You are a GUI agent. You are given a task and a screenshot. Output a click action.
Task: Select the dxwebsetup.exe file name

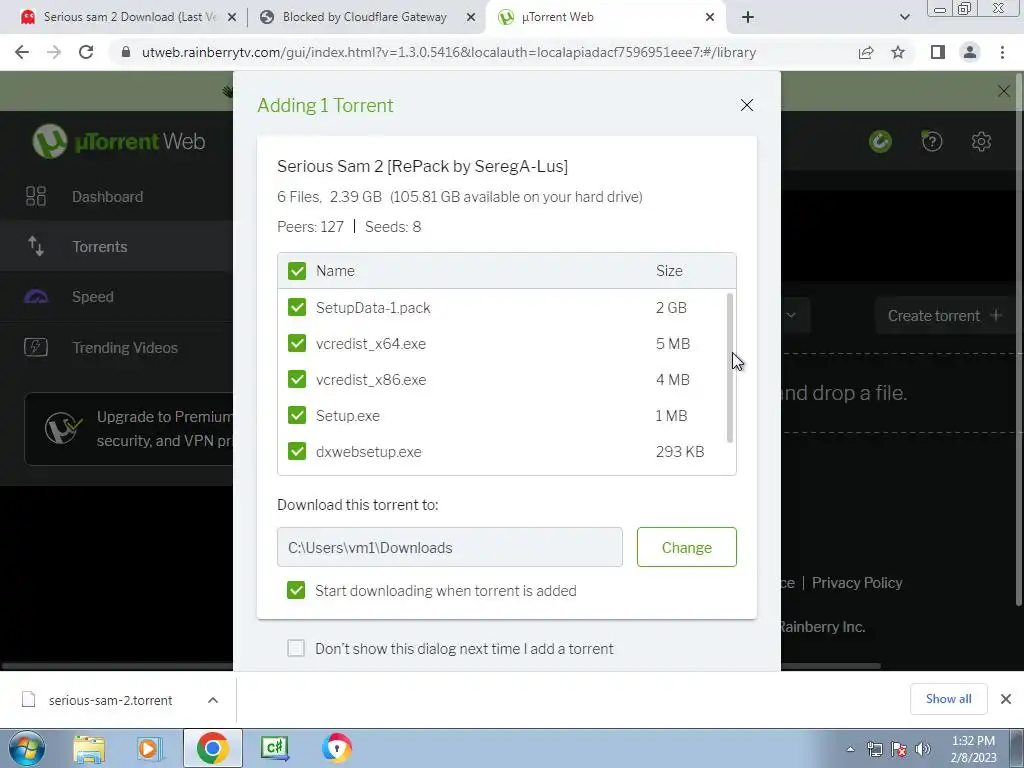(368, 451)
